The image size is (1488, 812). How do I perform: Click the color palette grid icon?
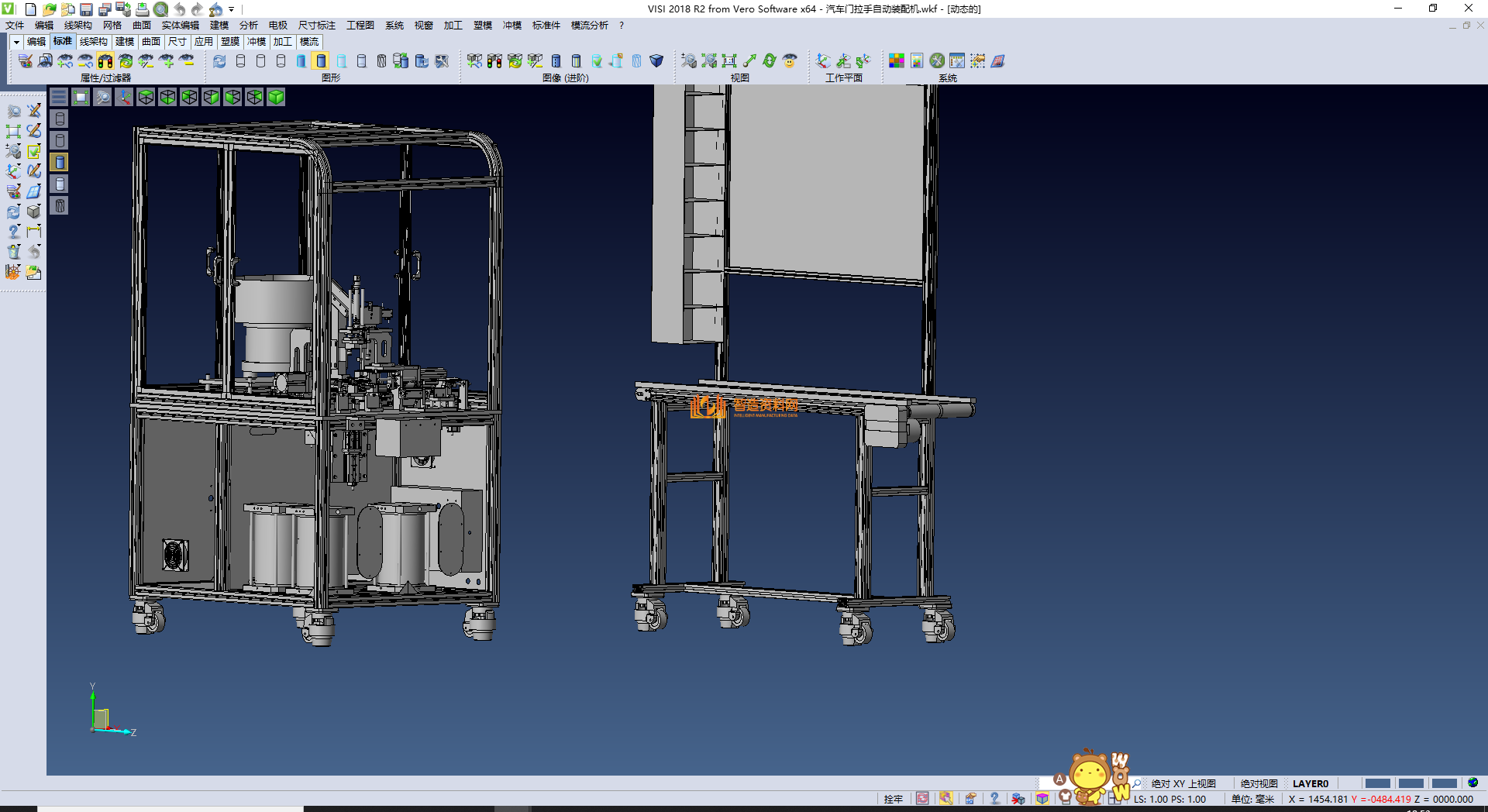tap(896, 61)
